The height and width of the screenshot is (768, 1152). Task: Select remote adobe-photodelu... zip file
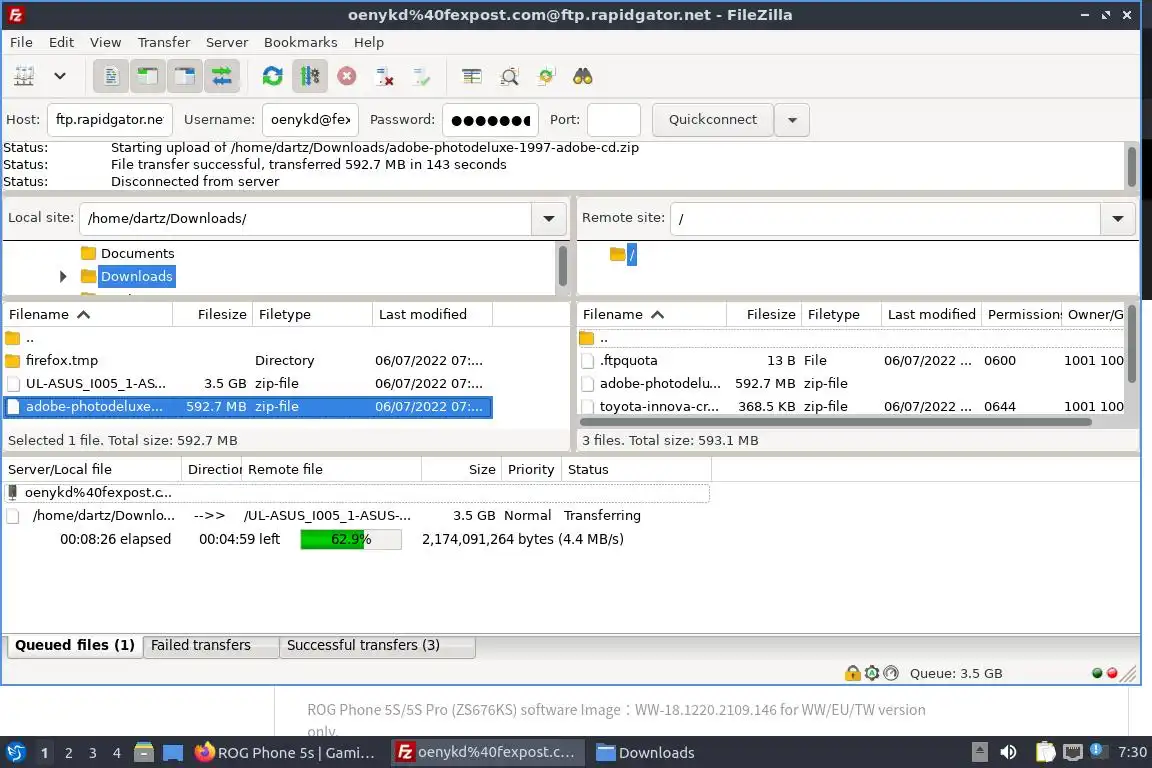pyautogui.click(x=851, y=384)
